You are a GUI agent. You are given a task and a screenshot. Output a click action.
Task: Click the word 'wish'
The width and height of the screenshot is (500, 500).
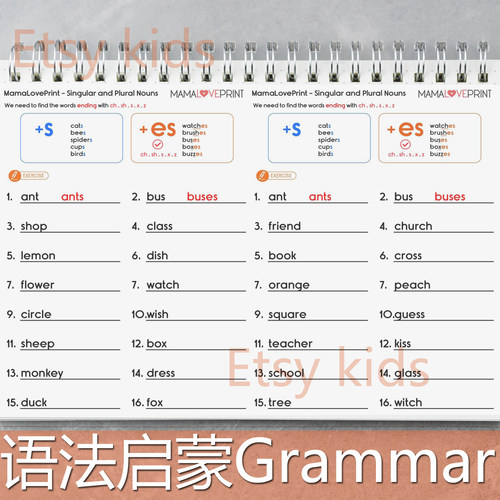pos(157,314)
